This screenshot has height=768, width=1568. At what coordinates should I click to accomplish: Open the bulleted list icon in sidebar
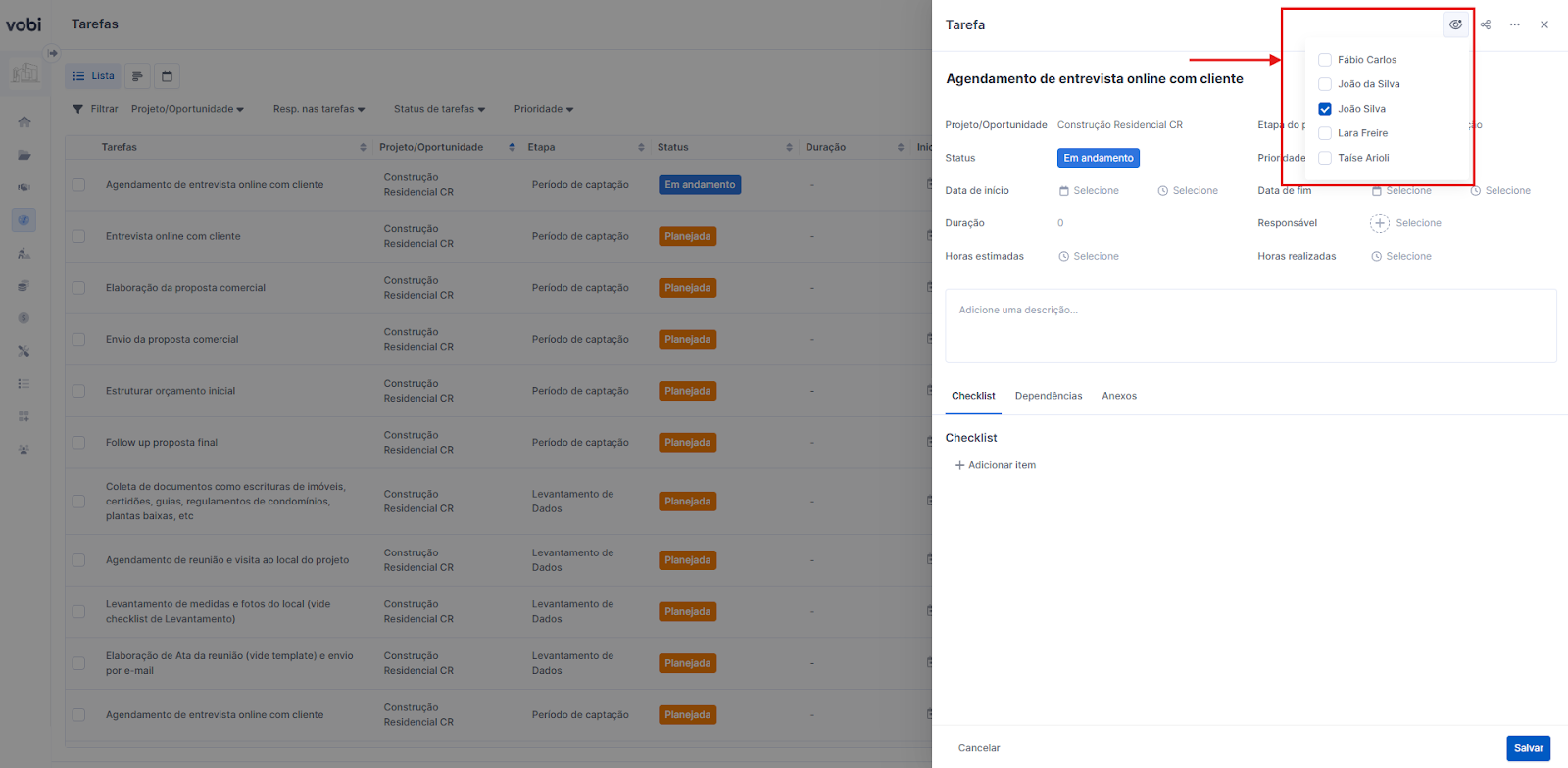click(24, 384)
